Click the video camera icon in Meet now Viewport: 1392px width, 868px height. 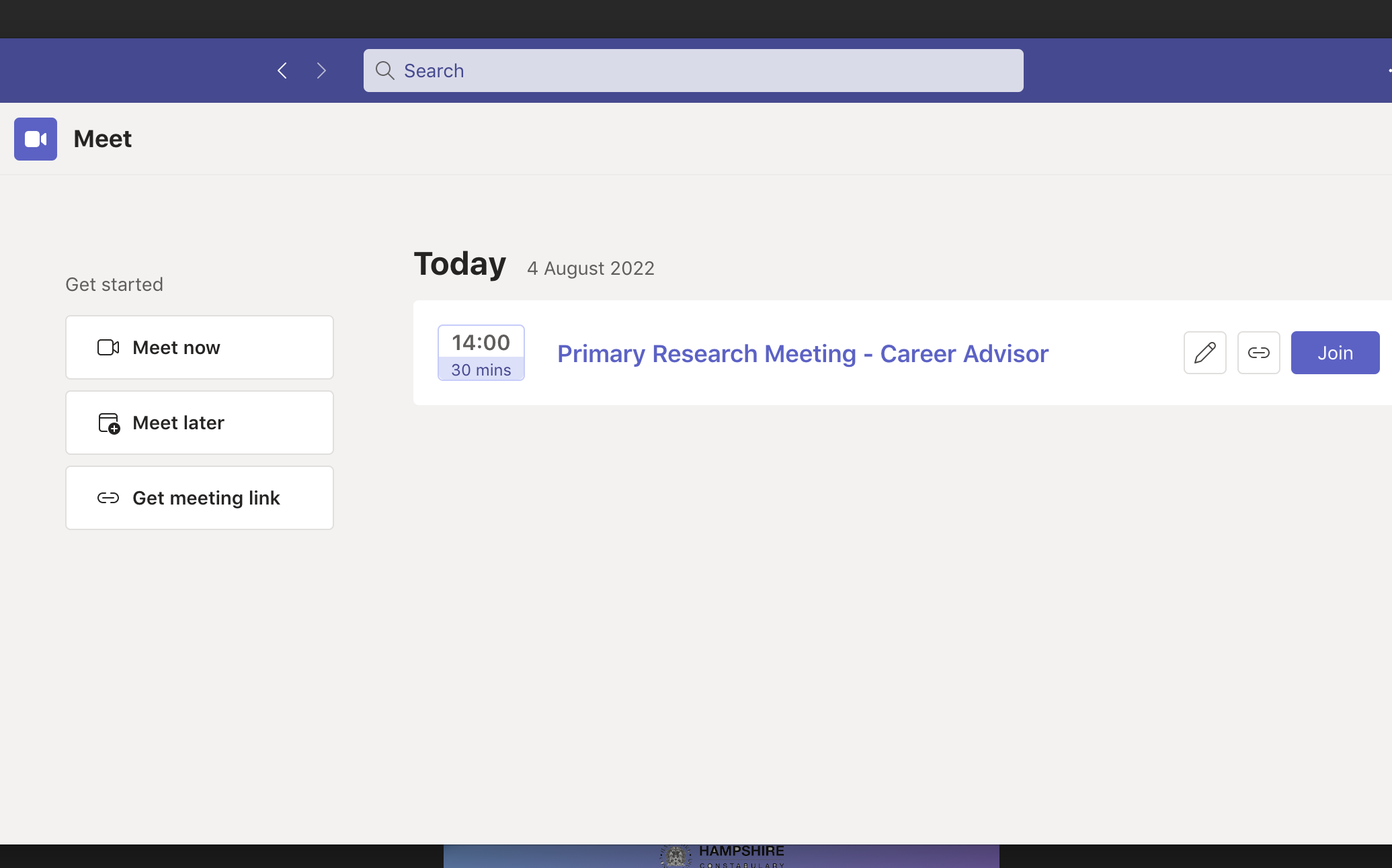click(x=108, y=347)
